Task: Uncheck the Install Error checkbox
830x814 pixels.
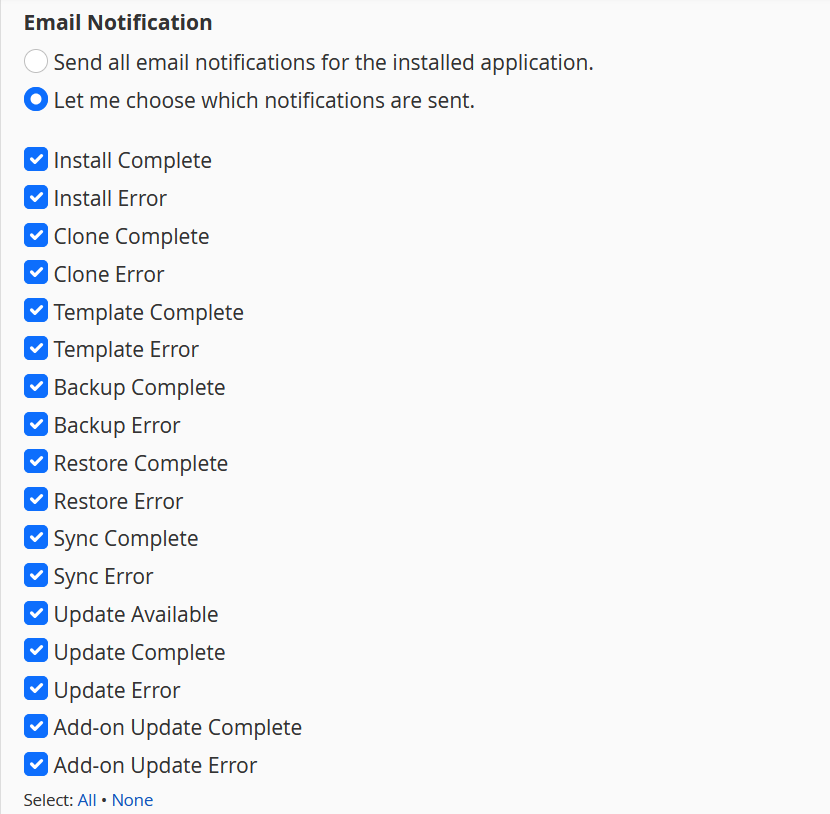Action: click(x=36, y=197)
